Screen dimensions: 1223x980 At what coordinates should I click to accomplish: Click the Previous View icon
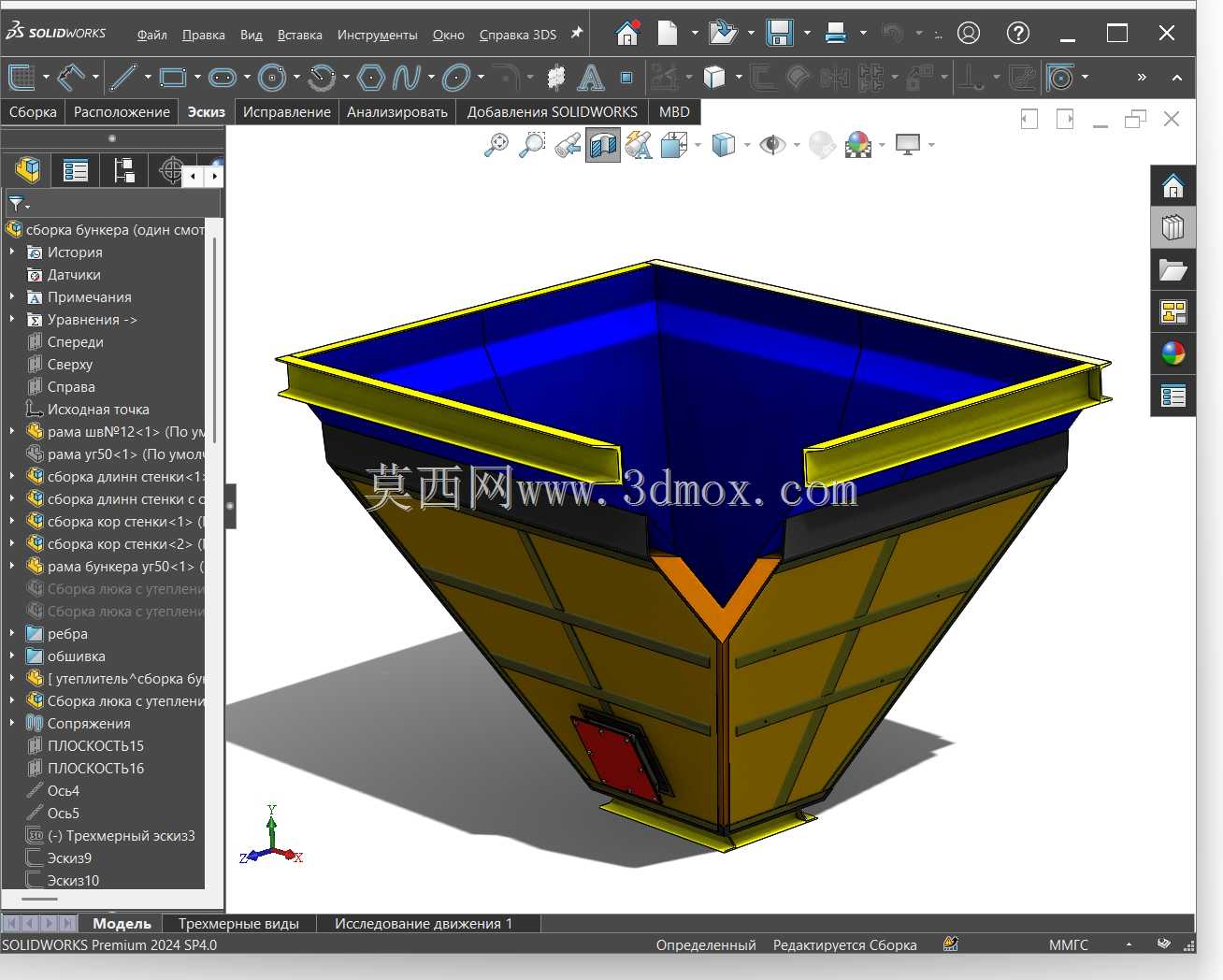coord(568,145)
